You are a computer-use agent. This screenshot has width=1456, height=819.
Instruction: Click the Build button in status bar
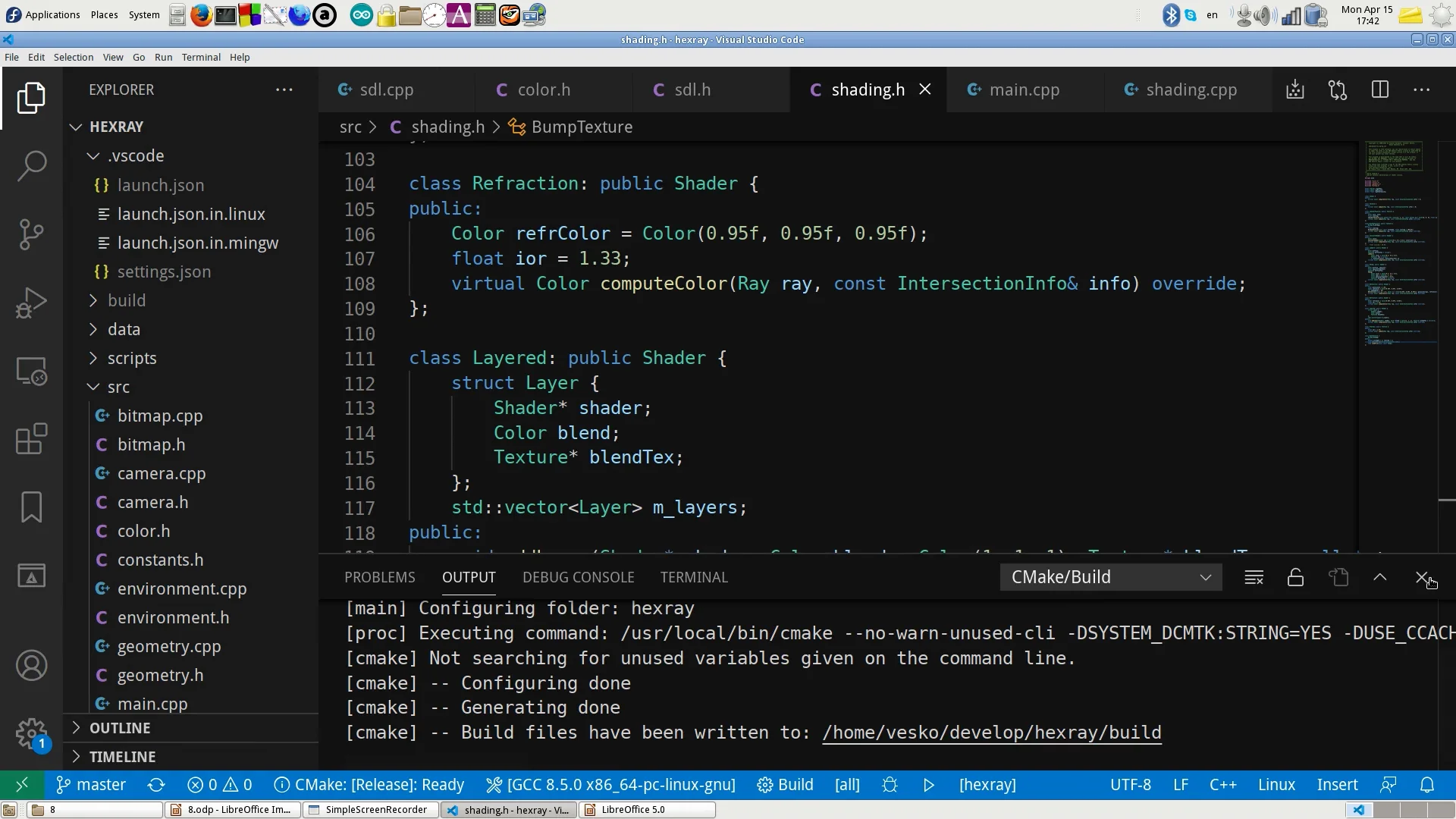pos(786,785)
